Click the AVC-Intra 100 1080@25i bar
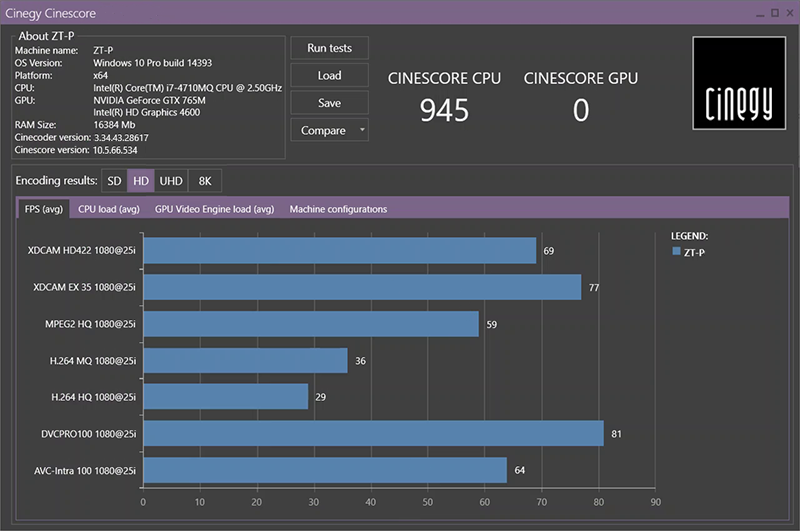Viewport: 800px width, 531px height. coord(325,470)
